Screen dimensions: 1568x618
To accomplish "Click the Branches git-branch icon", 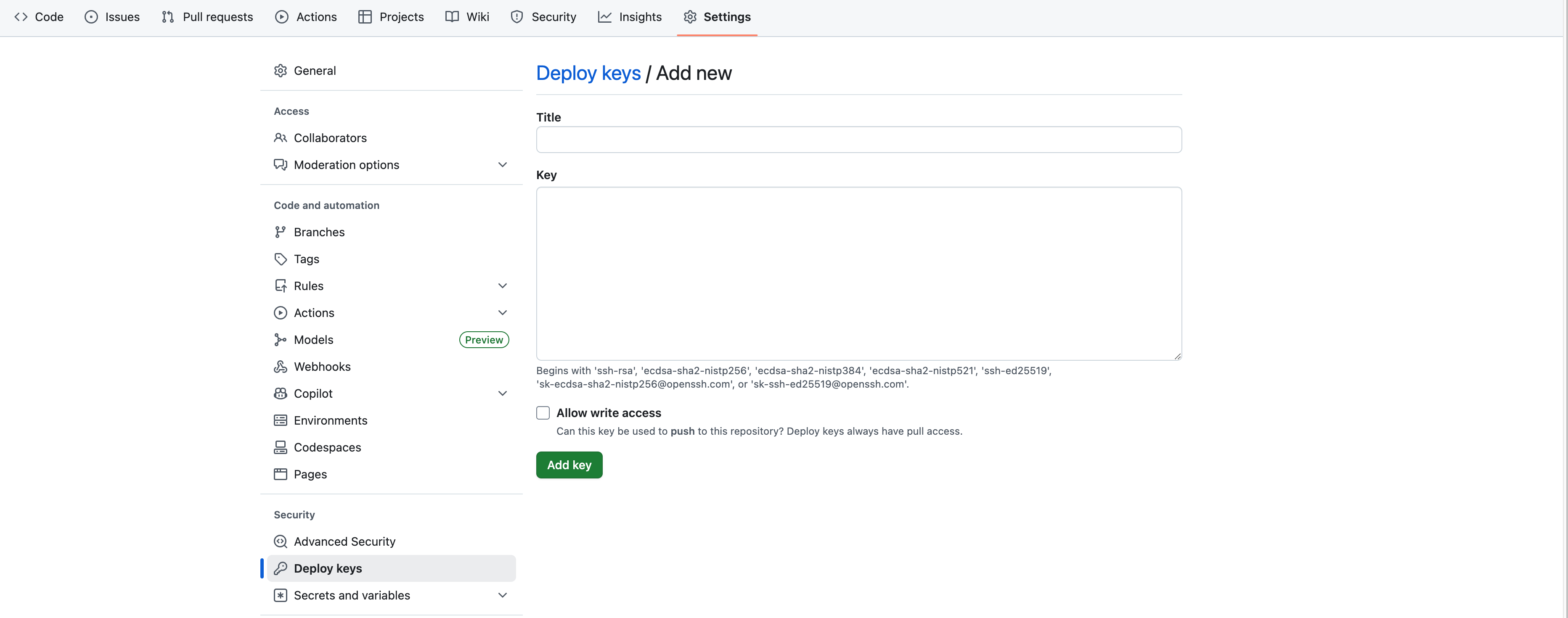I will tap(280, 232).
